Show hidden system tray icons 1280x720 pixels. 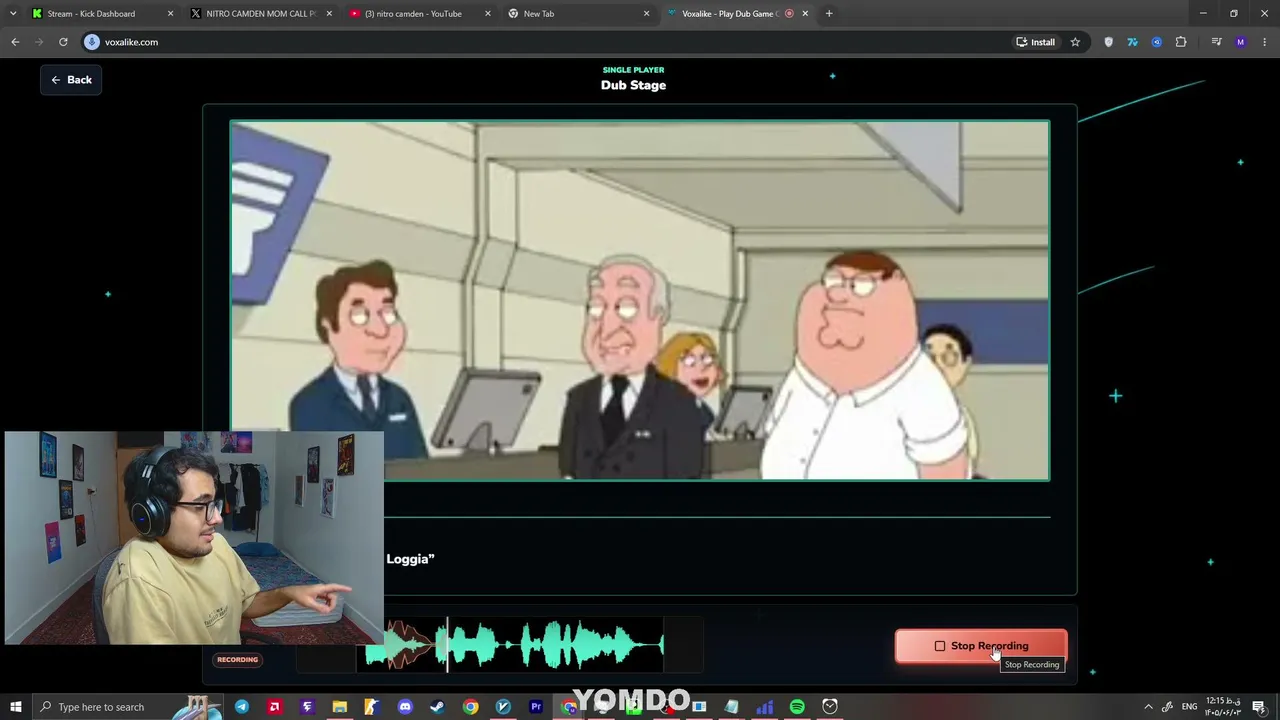tap(1148, 707)
